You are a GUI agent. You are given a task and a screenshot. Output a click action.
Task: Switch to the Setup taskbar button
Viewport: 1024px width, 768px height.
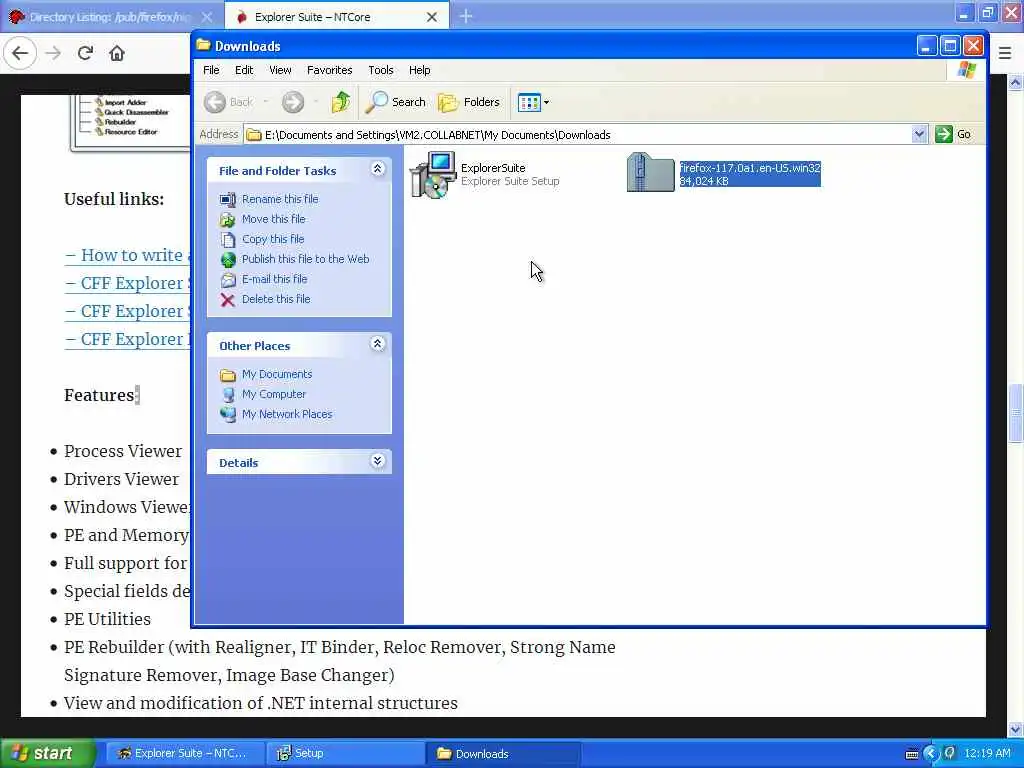[x=344, y=753]
